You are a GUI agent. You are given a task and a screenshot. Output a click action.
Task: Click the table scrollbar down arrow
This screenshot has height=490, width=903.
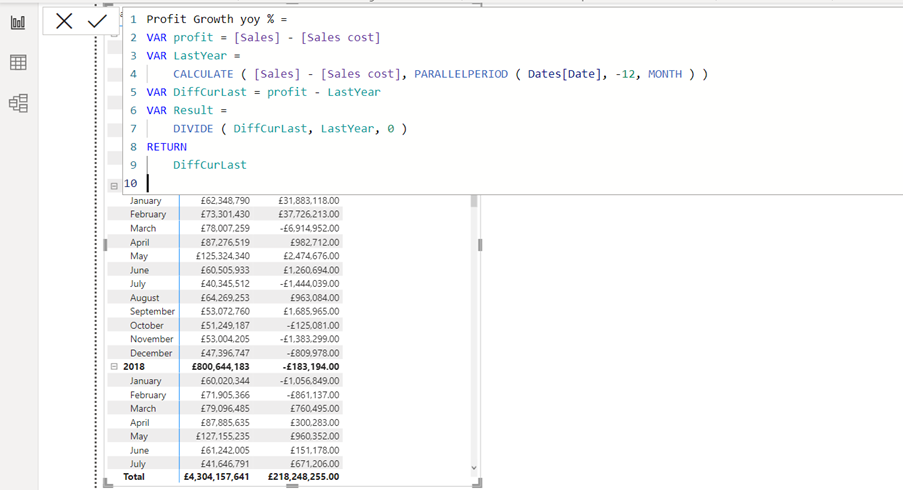tap(474, 468)
